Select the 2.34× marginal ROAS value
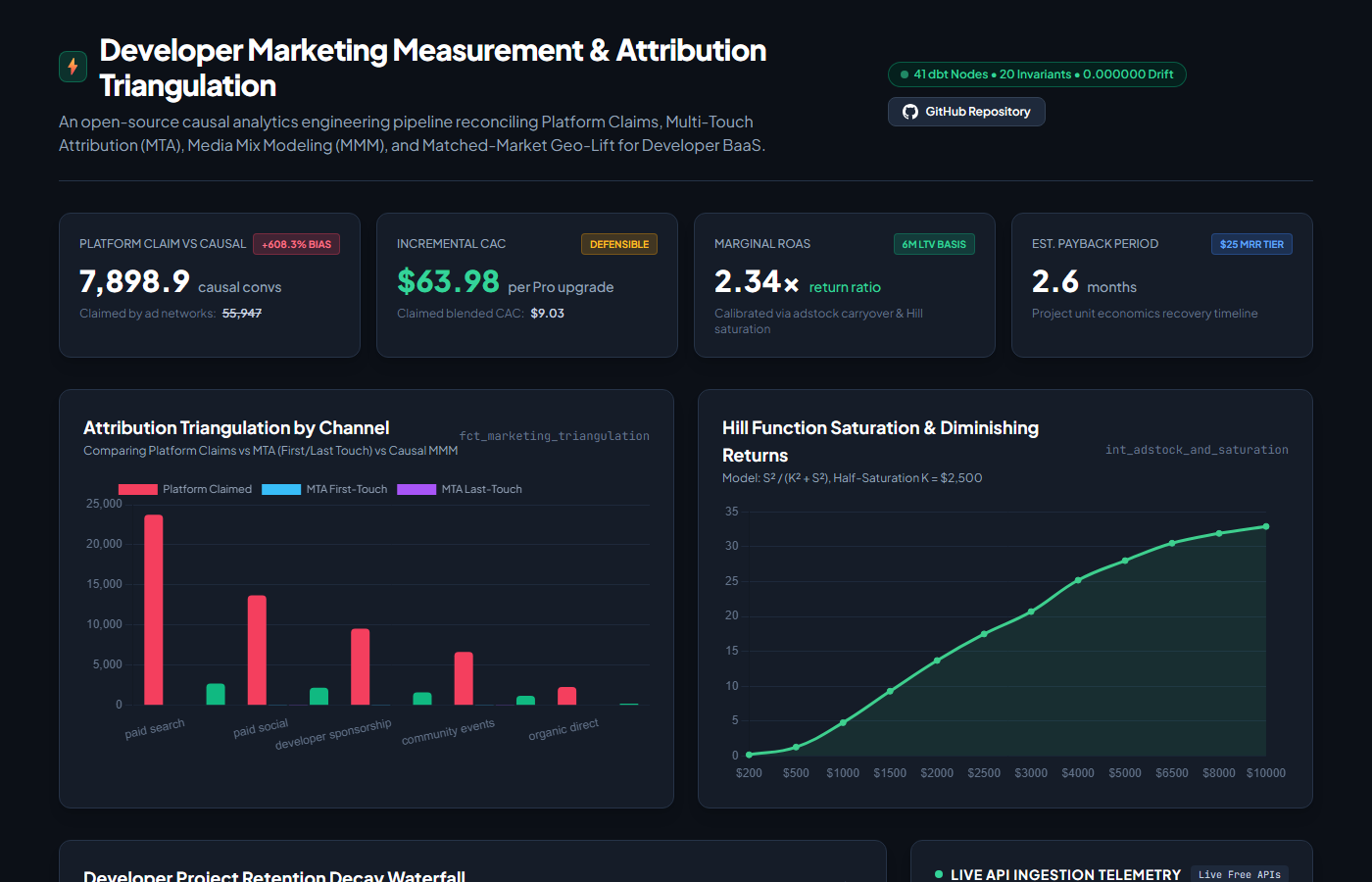Image resolution: width=1372 pixels, height=882 pixels. 757,282
